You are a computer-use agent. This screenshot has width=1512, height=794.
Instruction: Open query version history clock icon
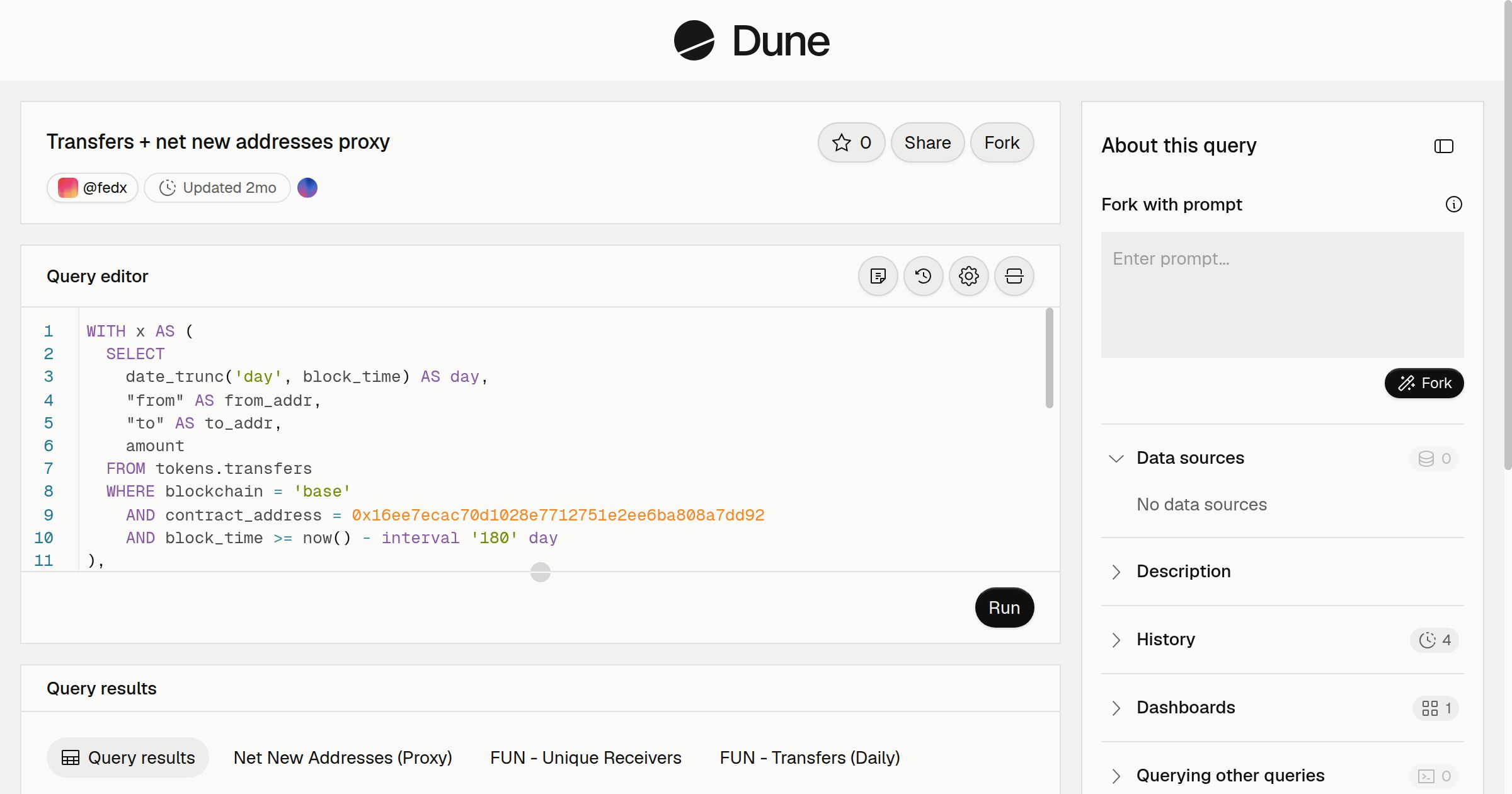coord(923,276)
